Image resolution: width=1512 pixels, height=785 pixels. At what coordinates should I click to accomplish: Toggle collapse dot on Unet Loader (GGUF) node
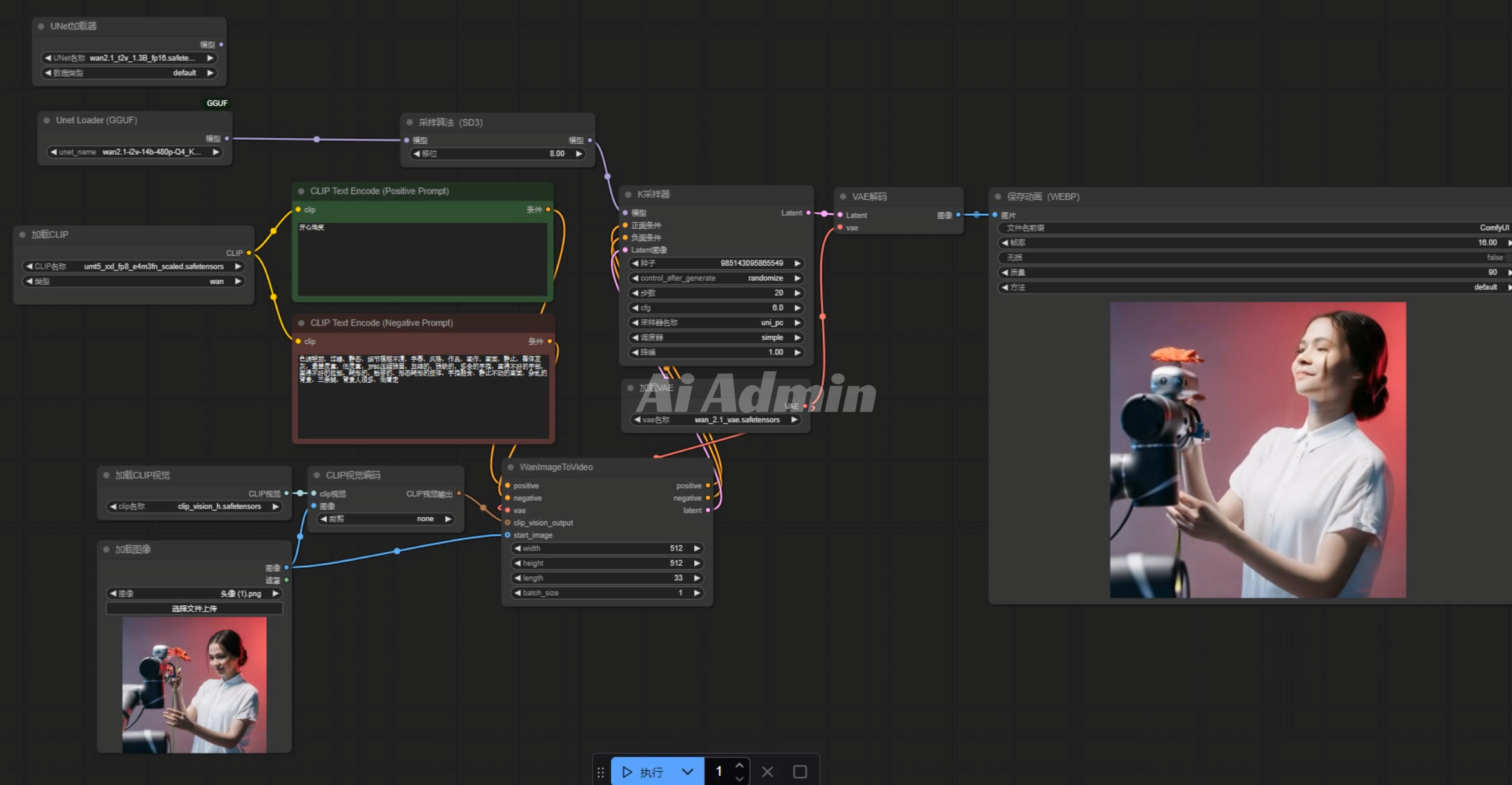47,121
